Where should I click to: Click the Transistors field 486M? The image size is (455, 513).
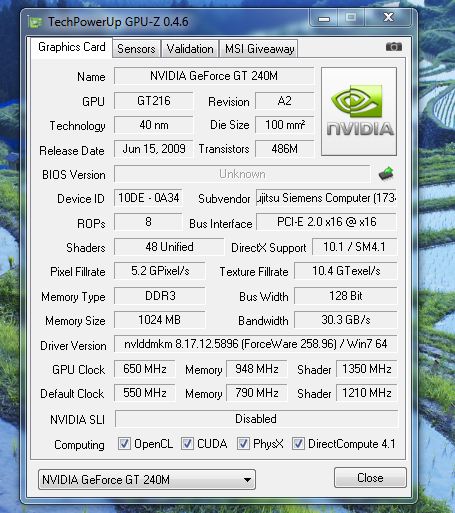[x=284, y=149]
